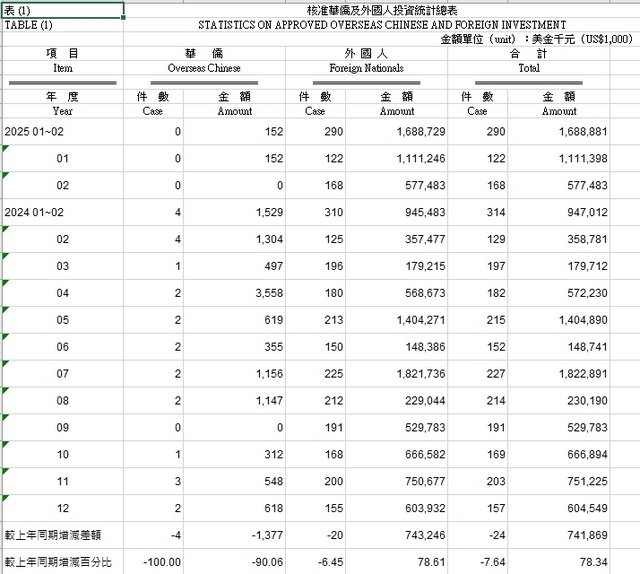640x574 pixels.
Task: Click the cell with '666,582'
Action: click(x=397, y=454)
